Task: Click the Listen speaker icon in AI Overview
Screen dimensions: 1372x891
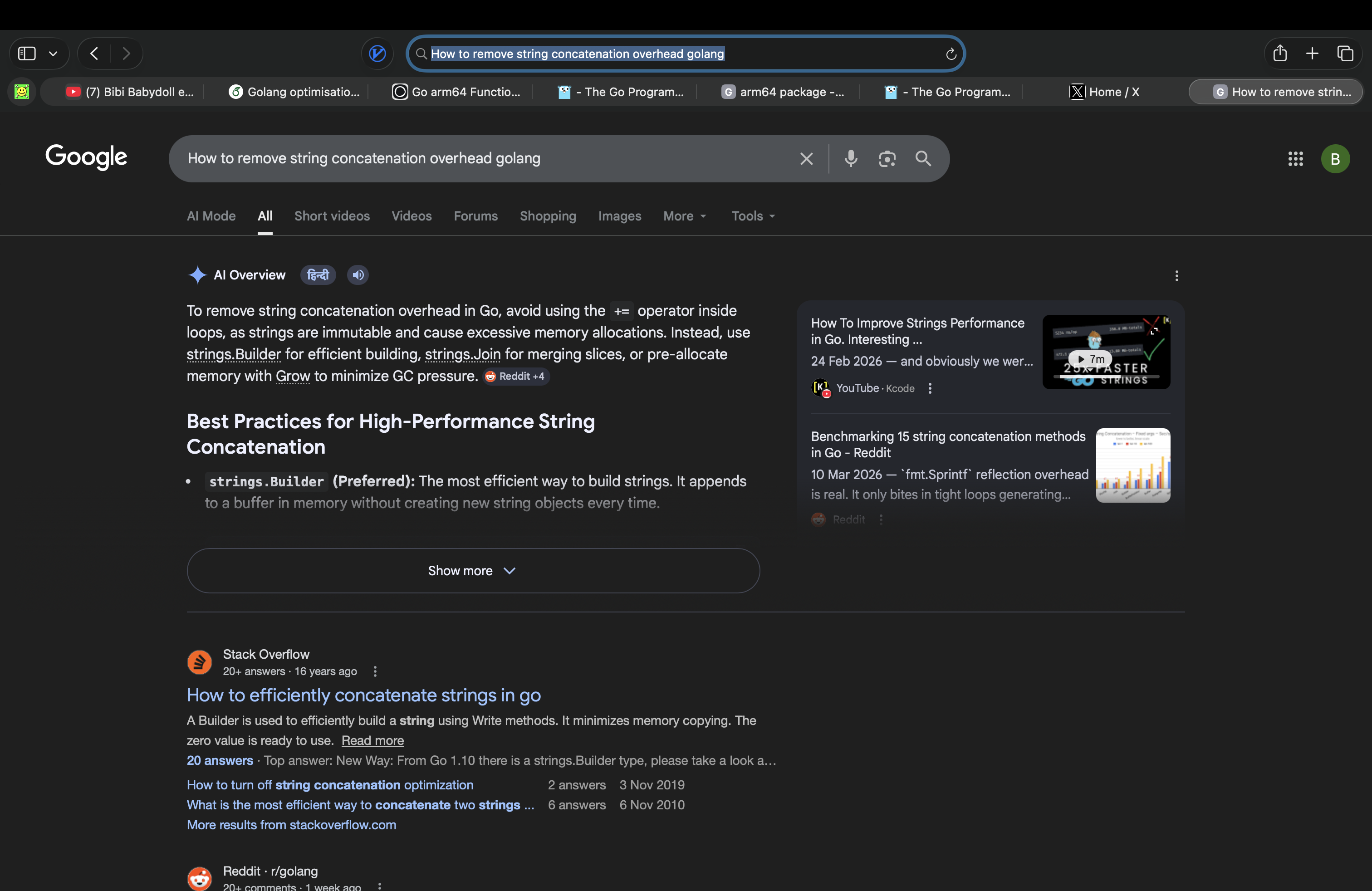Action: click(x=358, y=275)
